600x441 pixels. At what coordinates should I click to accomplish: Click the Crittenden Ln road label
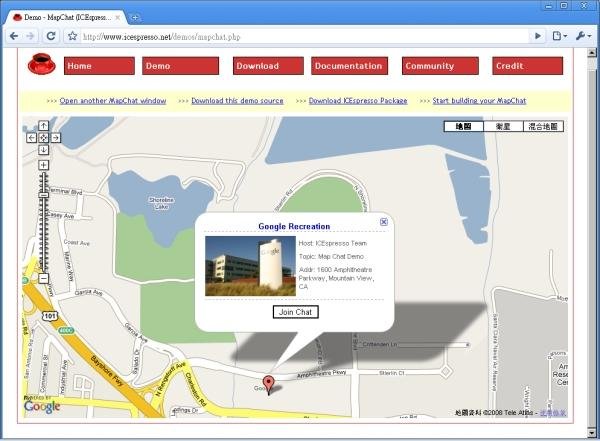tap(379, 344)
